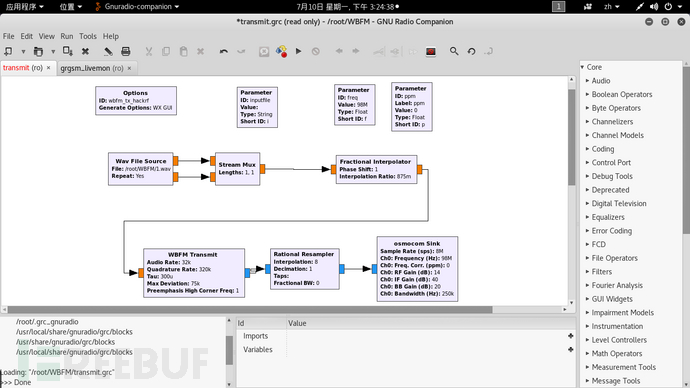Add an entry with Imports plus button
The width and height of the screenshot is (690, 388).
pyautogui.click(x=571, y=336)
